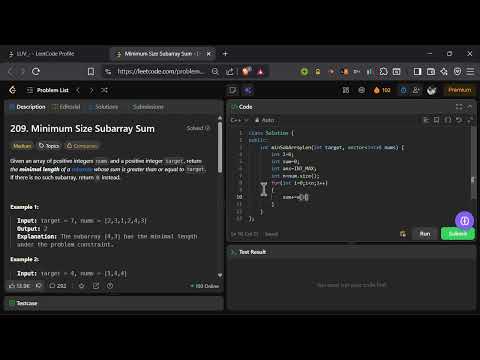Click the description panel vertical scrollbar
Image resolution: width=480 pixels, height=360 pixels.
(x=220, y=147)
